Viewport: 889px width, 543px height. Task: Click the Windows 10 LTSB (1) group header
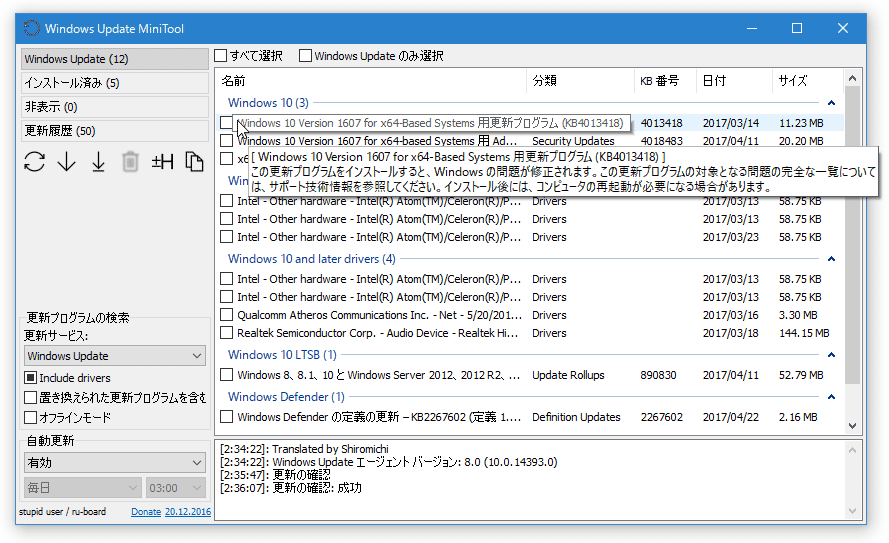[x=282, y=355]
